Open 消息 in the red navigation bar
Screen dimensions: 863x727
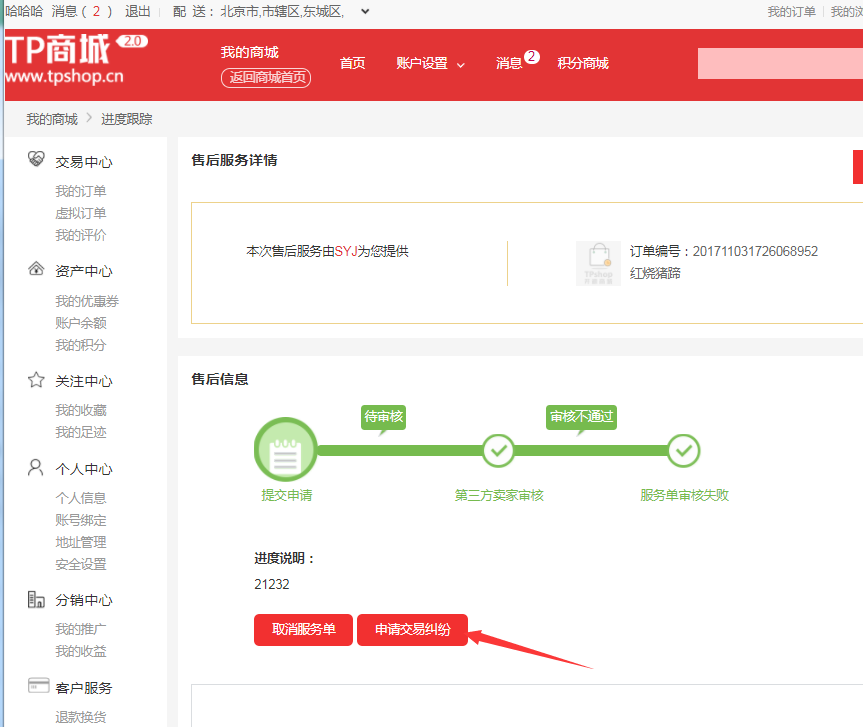pyautogui.click(x=509, y=64)
